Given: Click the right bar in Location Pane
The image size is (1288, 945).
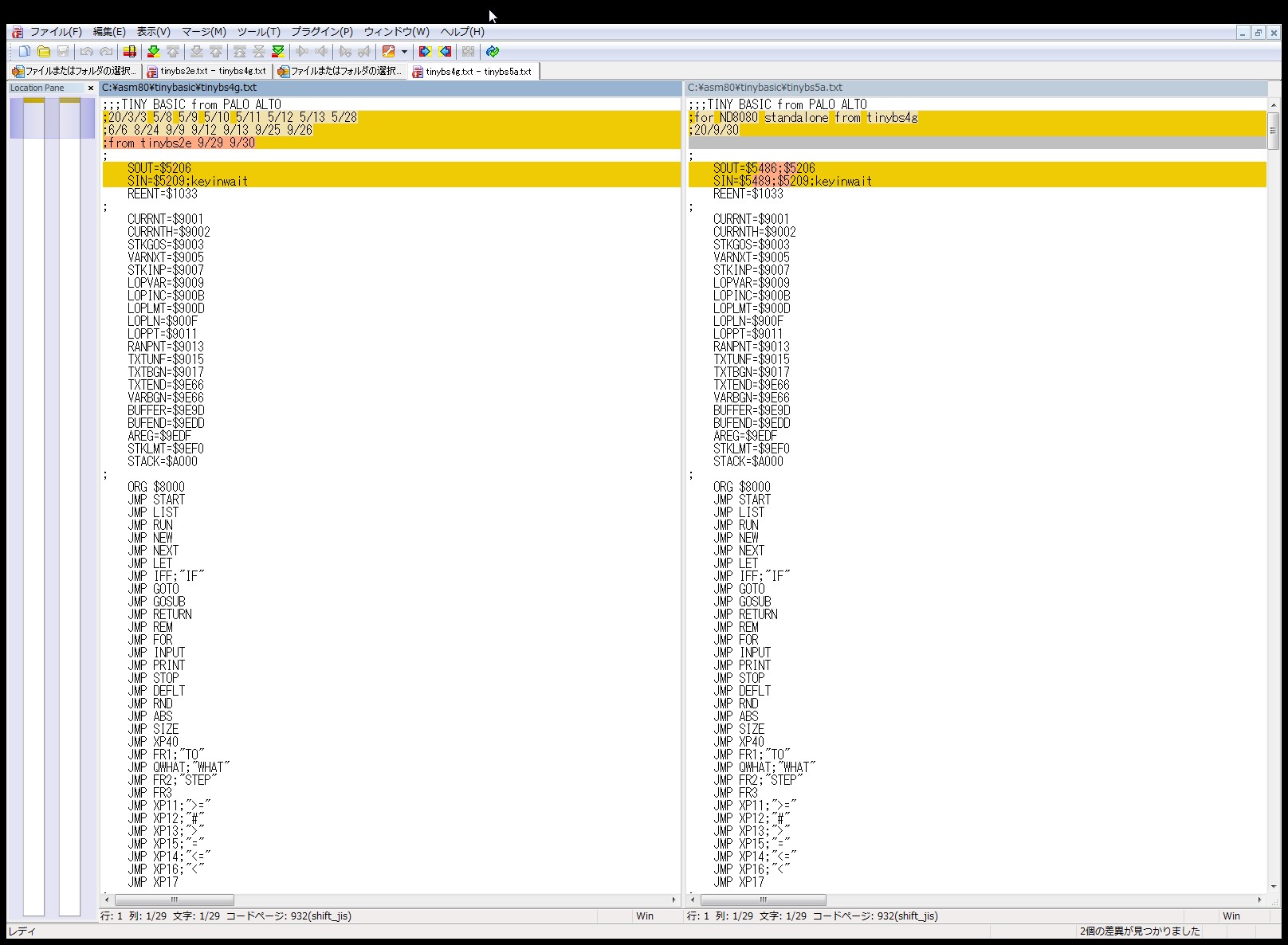Looking at the screenshot, I should (x=70, y=507).
